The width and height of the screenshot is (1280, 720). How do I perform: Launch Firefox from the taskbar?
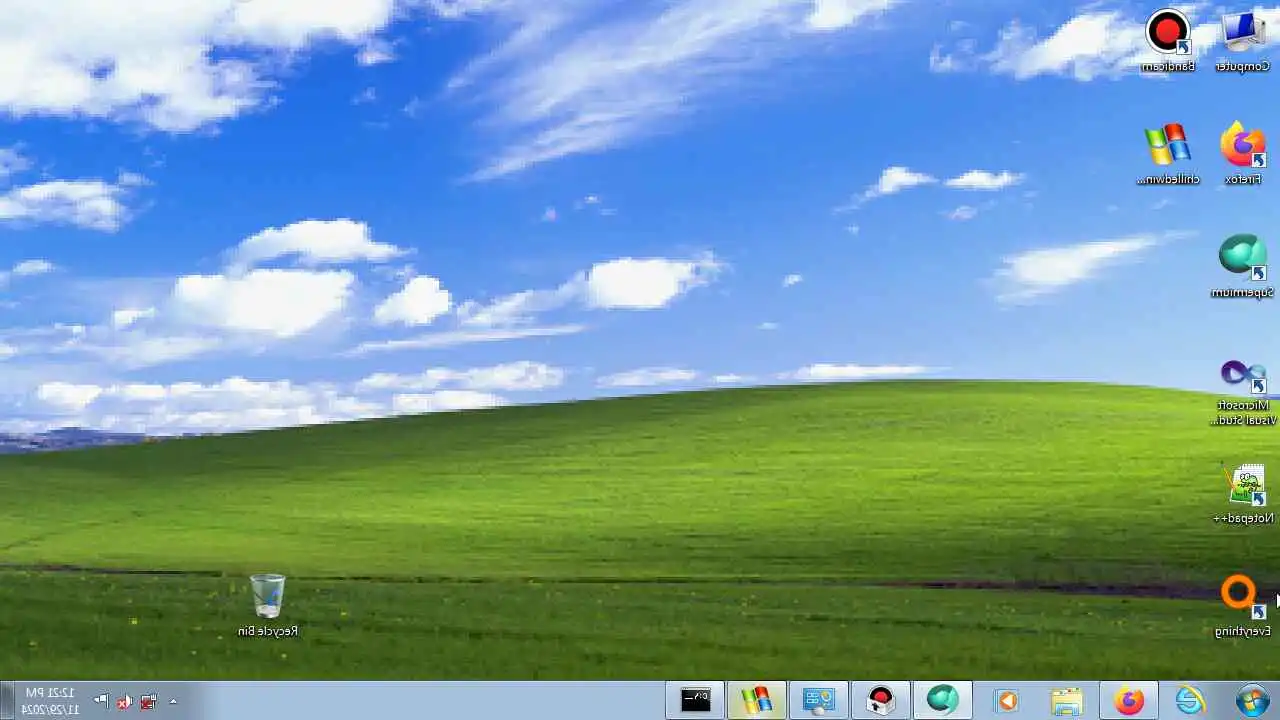coord(1129,700)
